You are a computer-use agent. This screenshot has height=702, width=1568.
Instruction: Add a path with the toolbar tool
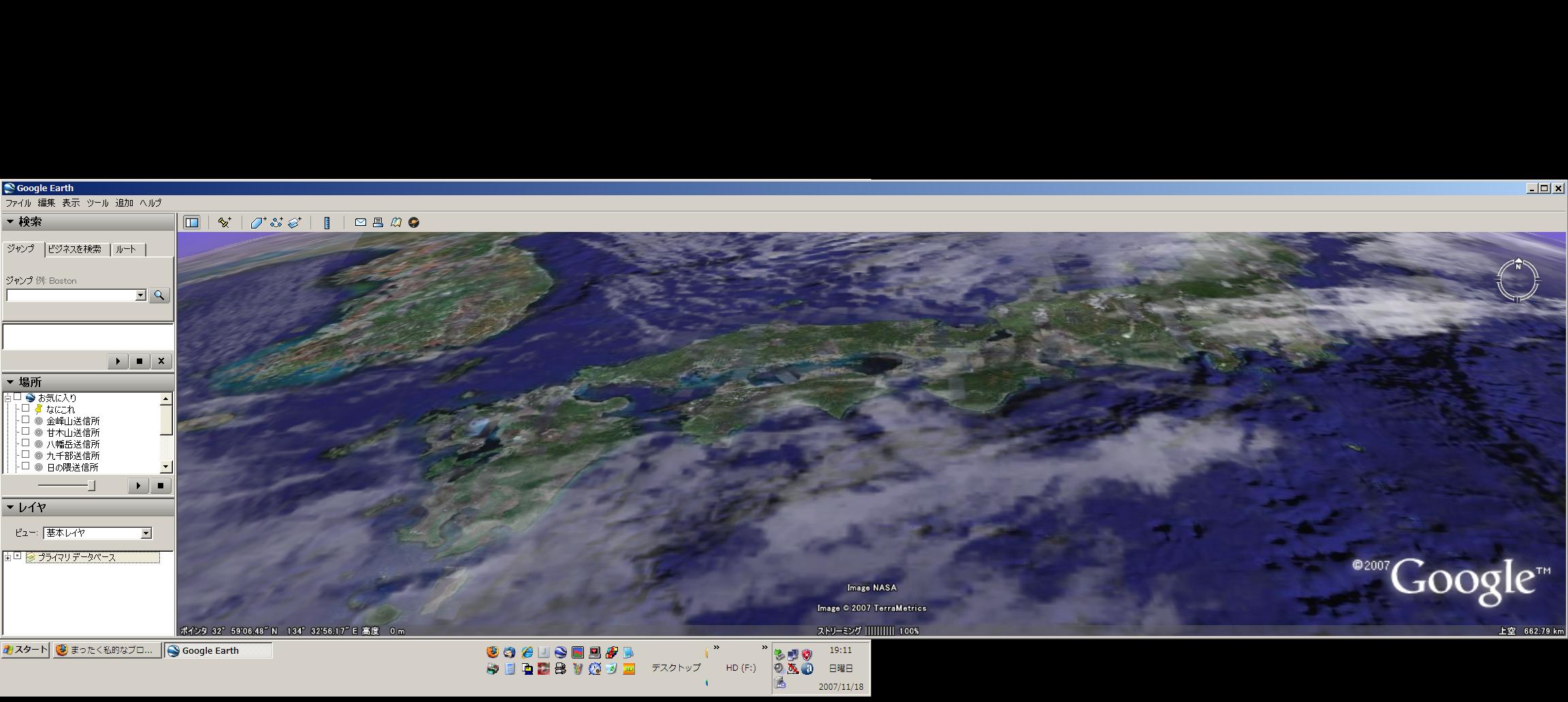click(x=276, y=222)
